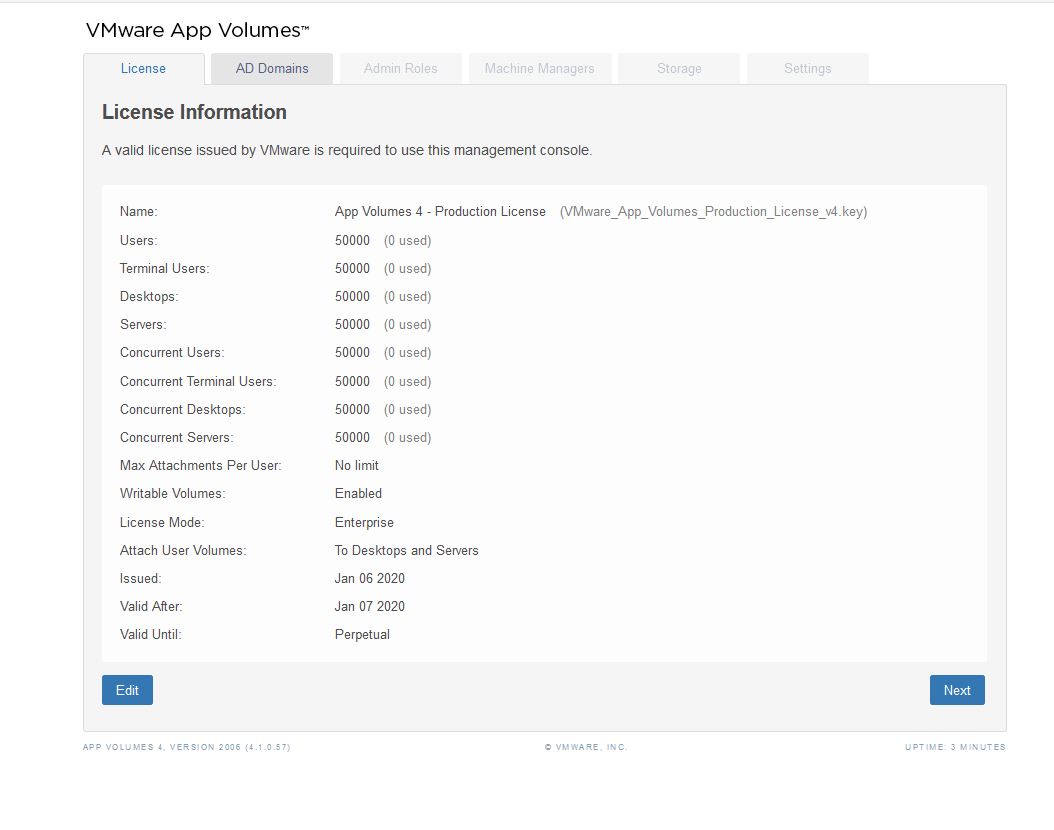Click the (0 used) text beside plain Servers:
The width and height of the screenshot is (1054, 830).
click(407, 325)
